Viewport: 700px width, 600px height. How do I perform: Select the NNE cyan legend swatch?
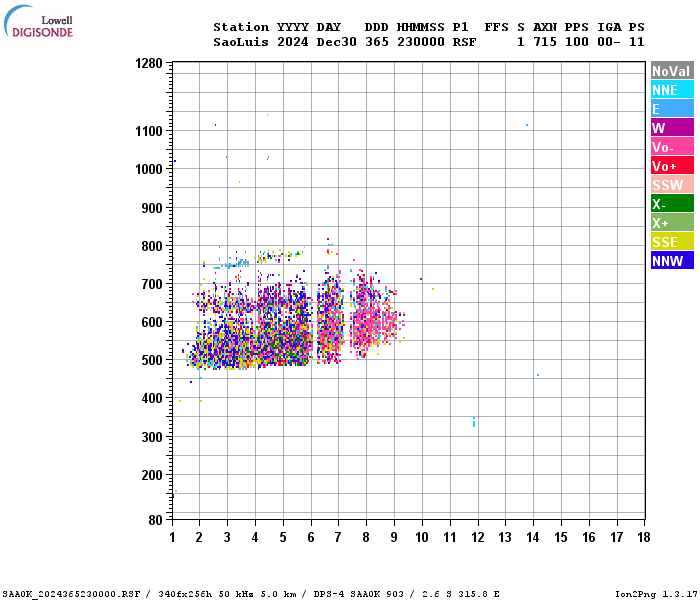coord(672,90)
